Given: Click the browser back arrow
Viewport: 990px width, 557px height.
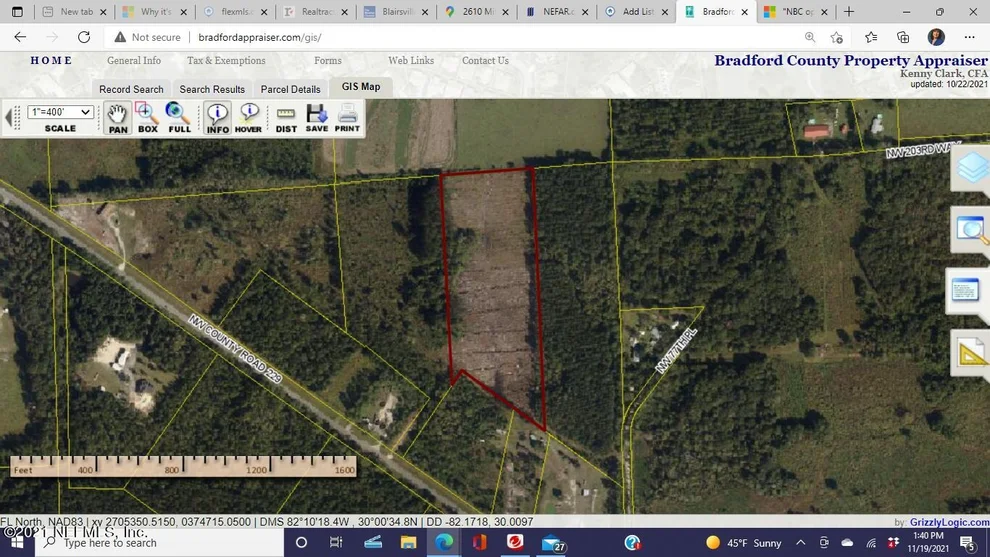Looking at the screenshot, I should (x=20, y=37).
